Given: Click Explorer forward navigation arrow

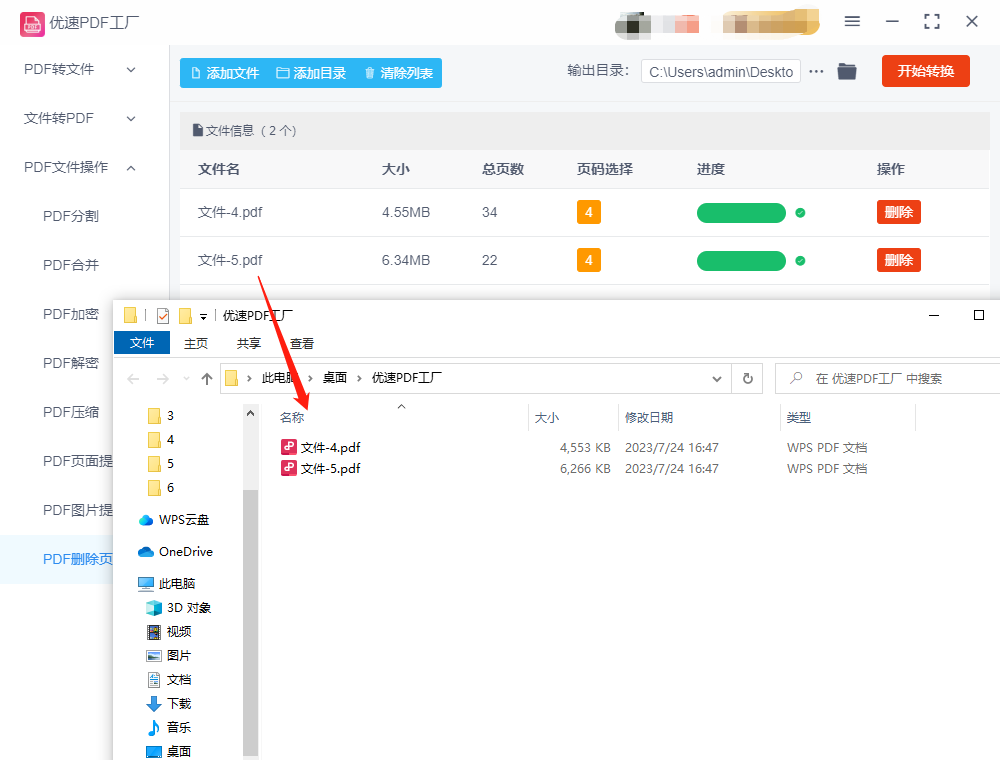Looking at the screenshot, I should tap(163, 379).
